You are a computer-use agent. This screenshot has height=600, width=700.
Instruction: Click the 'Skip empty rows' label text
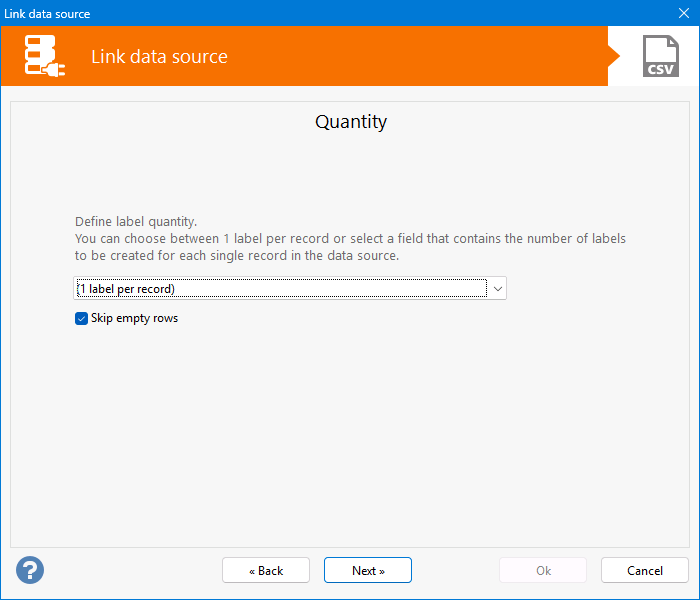click(x=134, y=318)
